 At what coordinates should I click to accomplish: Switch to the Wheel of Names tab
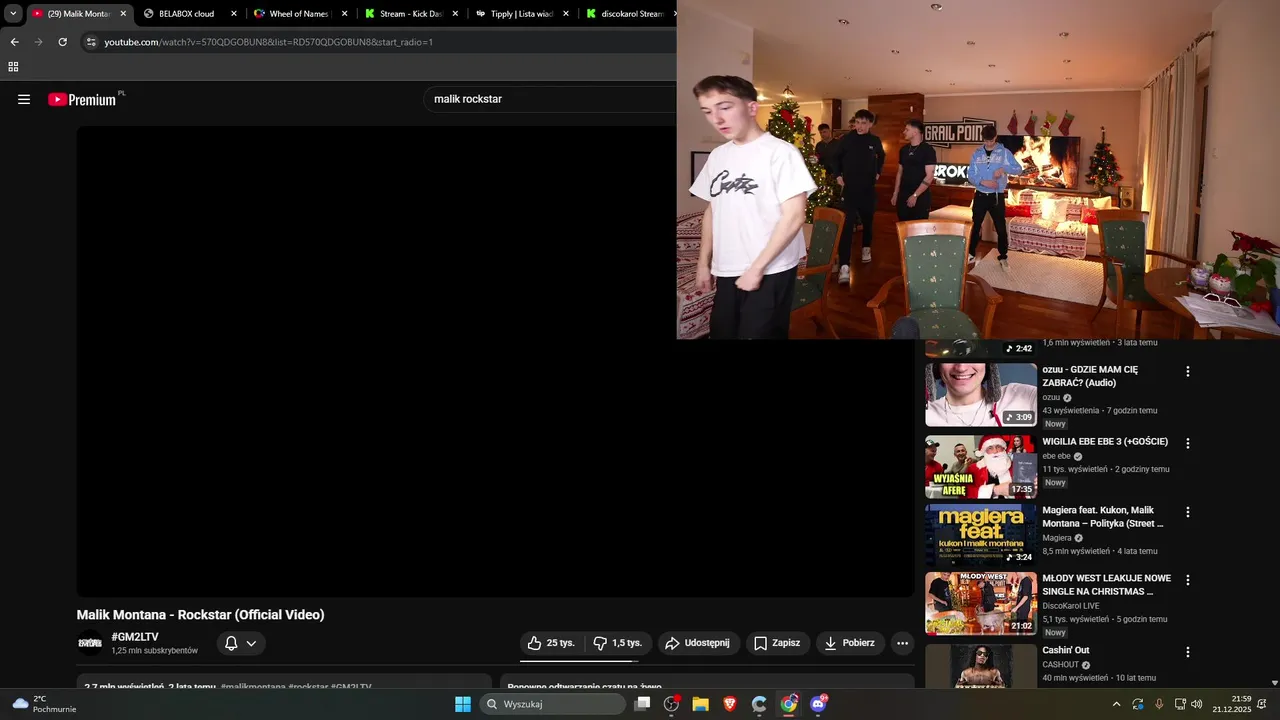tap(298, 14)
